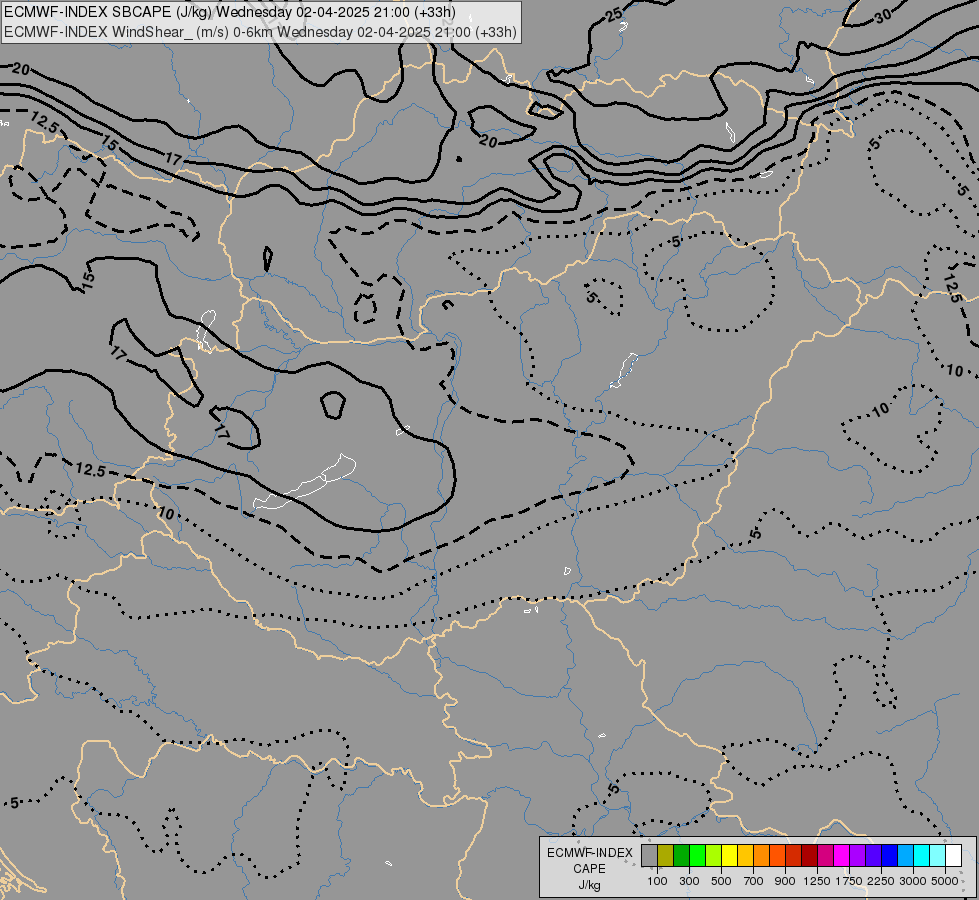The height and width of the screenshot is (900, 979).
Task: Click the legend value 100
Action: 657,881
